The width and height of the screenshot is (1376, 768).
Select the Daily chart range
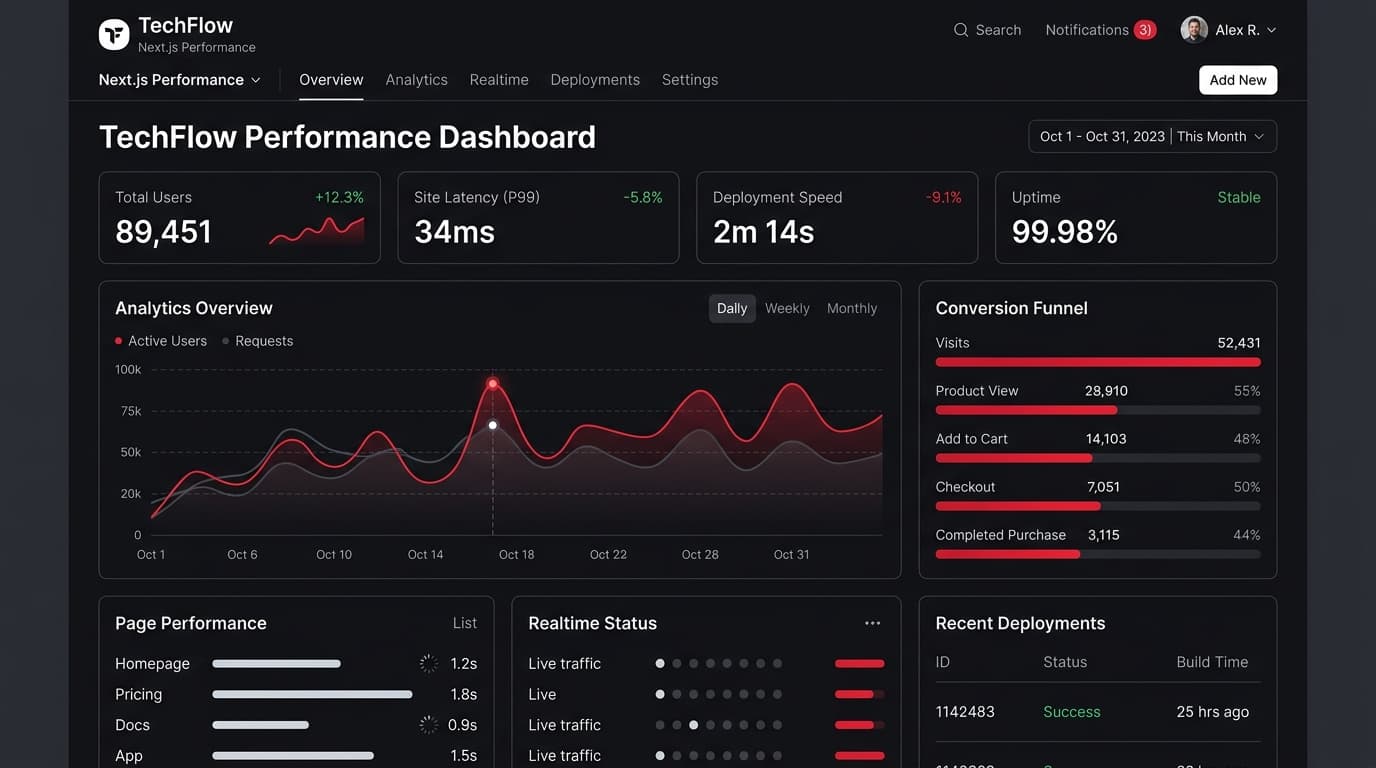[x=732, y=308]
